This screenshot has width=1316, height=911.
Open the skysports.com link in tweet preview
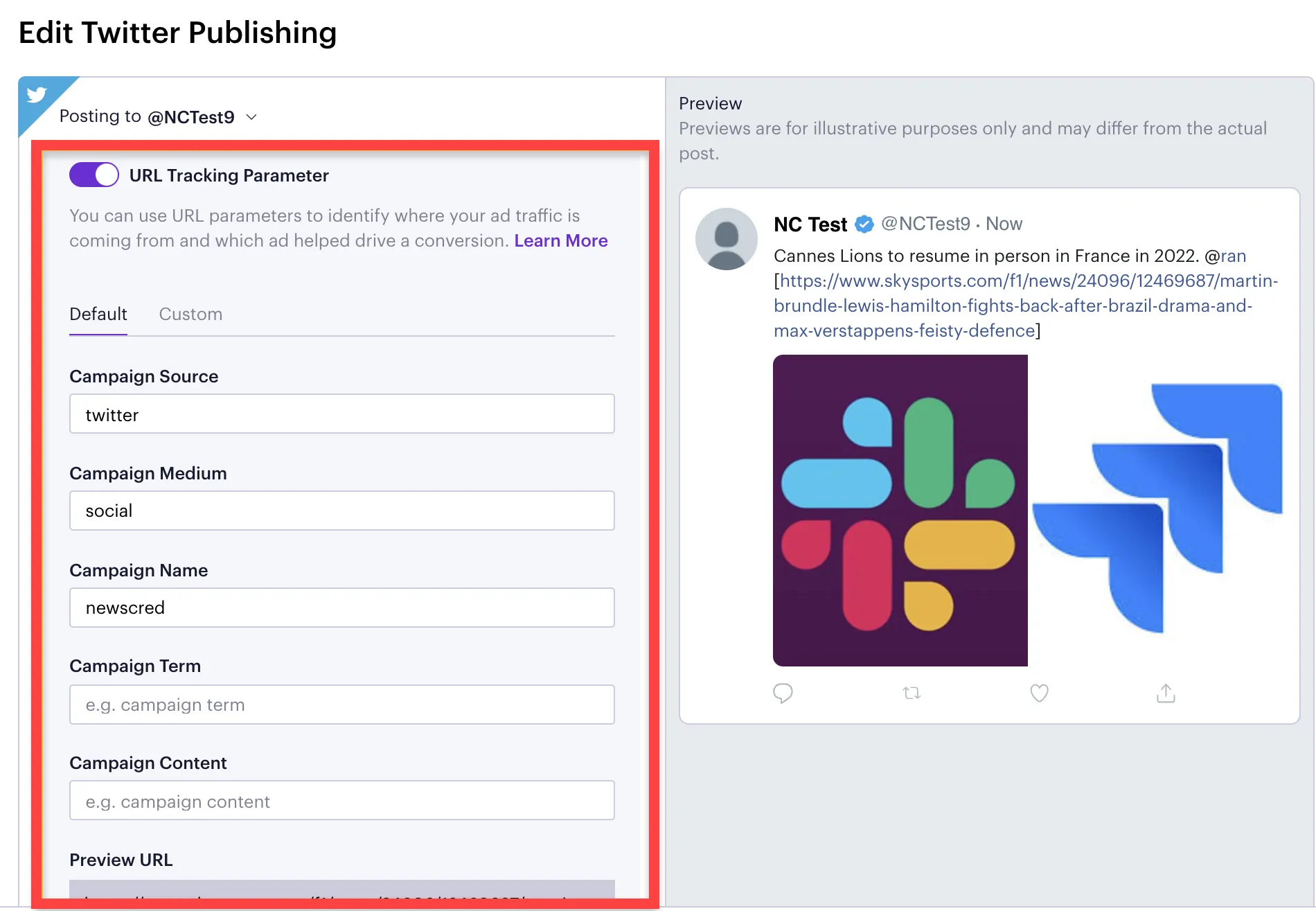[1025, 306]
